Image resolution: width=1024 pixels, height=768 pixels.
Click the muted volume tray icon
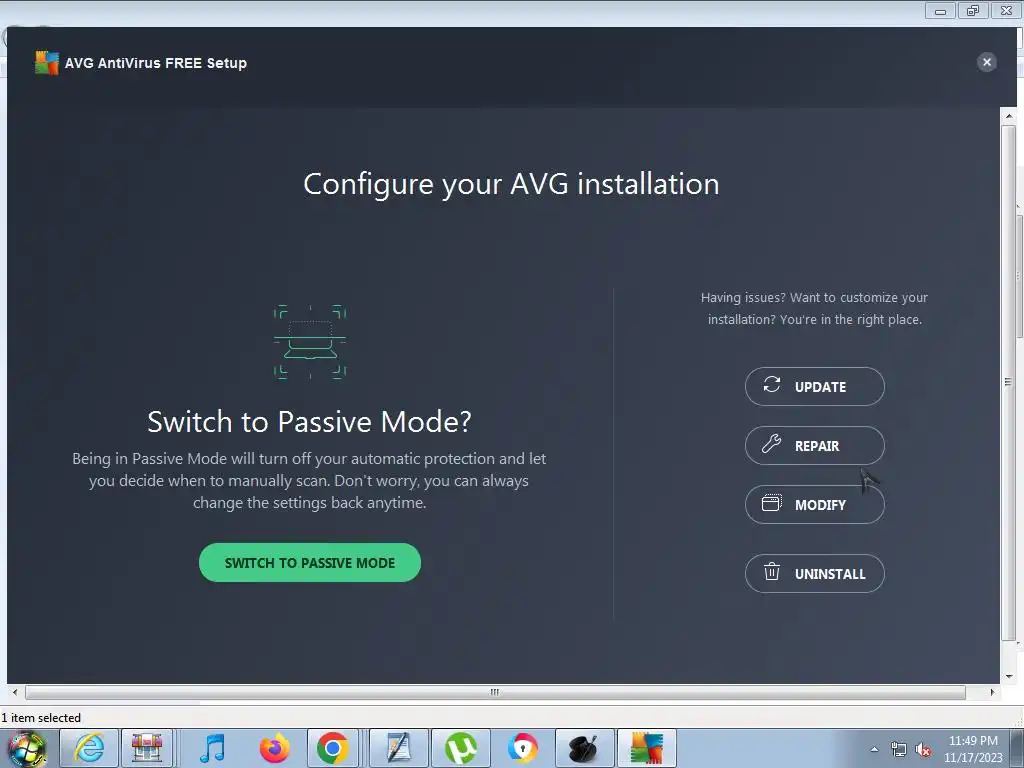[x=923, y=750]
